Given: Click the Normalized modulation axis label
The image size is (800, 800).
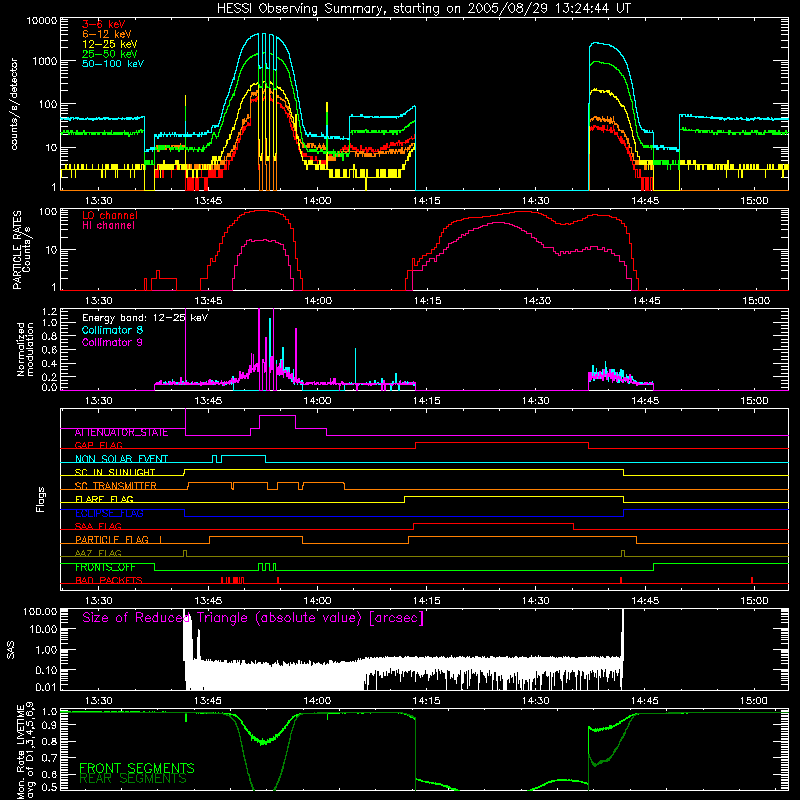Looking at the screenshot, I should coord(25,349).
